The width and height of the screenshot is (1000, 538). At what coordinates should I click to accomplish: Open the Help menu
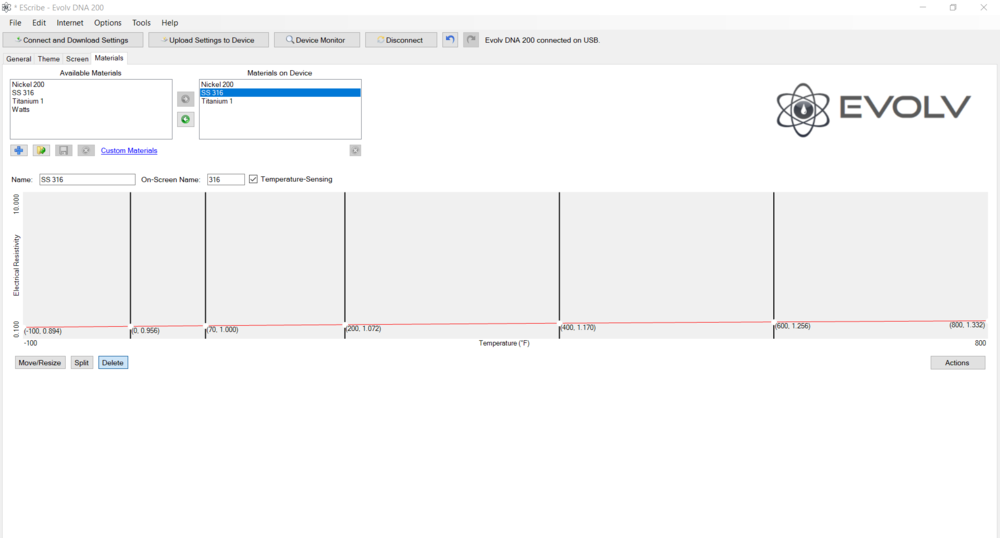click(x=170, y=22)
